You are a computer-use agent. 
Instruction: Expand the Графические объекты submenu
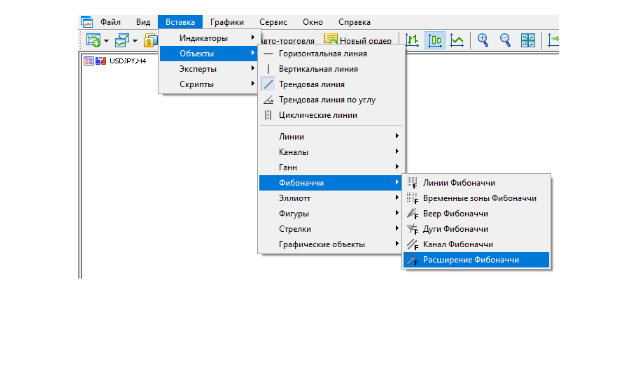[x=331, y=244]
